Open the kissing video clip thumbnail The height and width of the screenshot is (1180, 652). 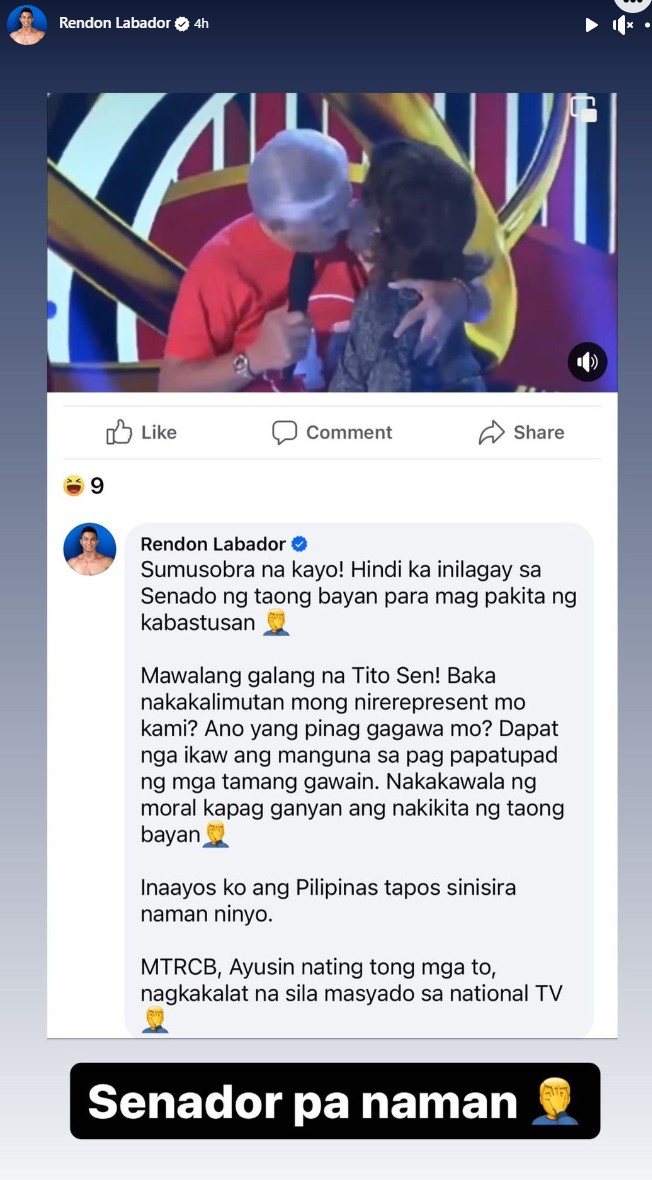332,242
